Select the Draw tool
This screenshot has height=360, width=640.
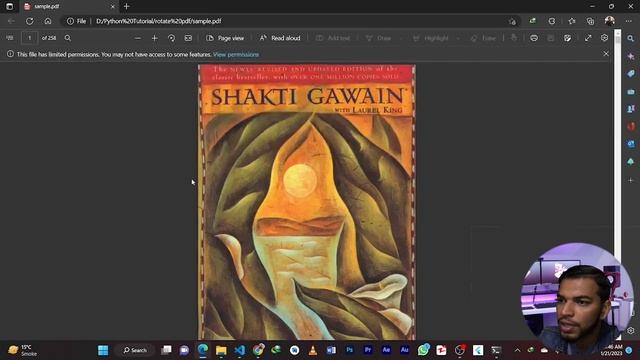[378, 38]
